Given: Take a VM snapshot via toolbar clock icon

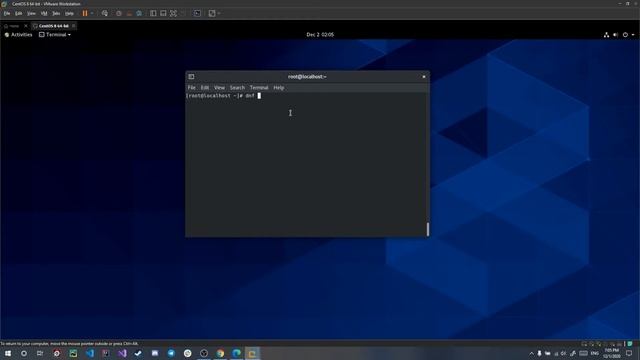Looking at the screenshot, I should (x=119, y=13).
